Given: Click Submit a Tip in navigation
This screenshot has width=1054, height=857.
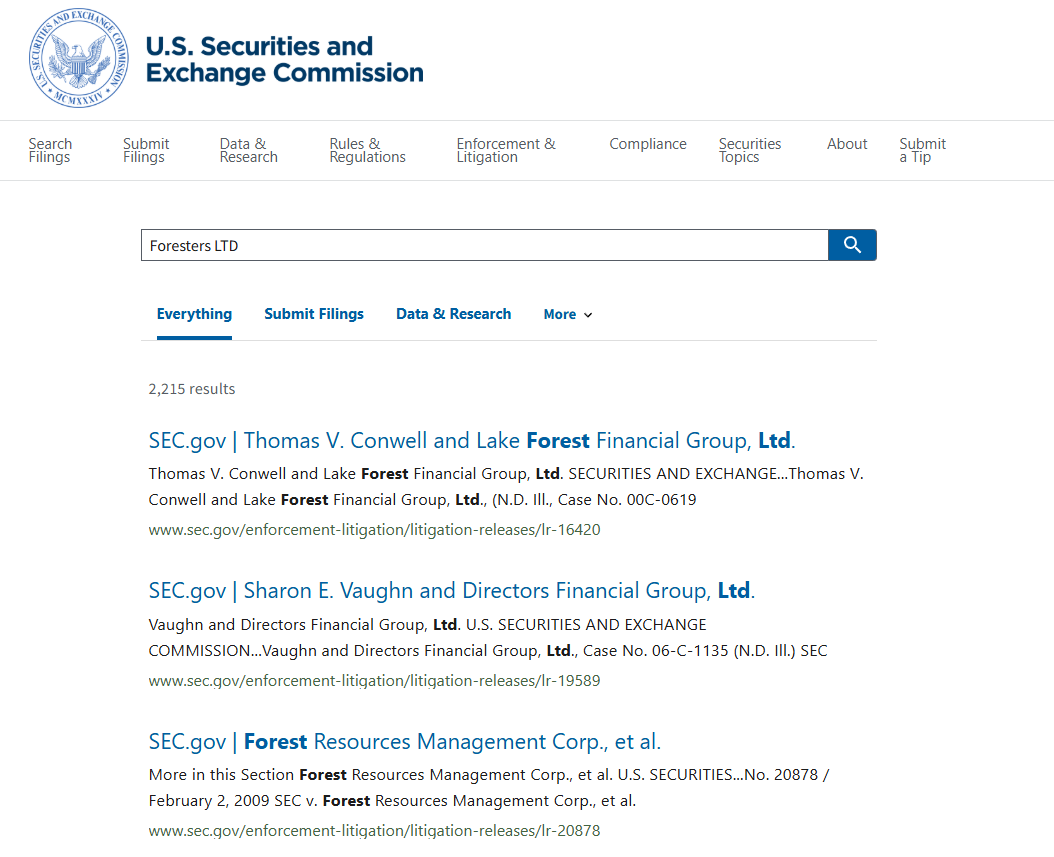Looking at the screenshot, I should tap(922, 150).
